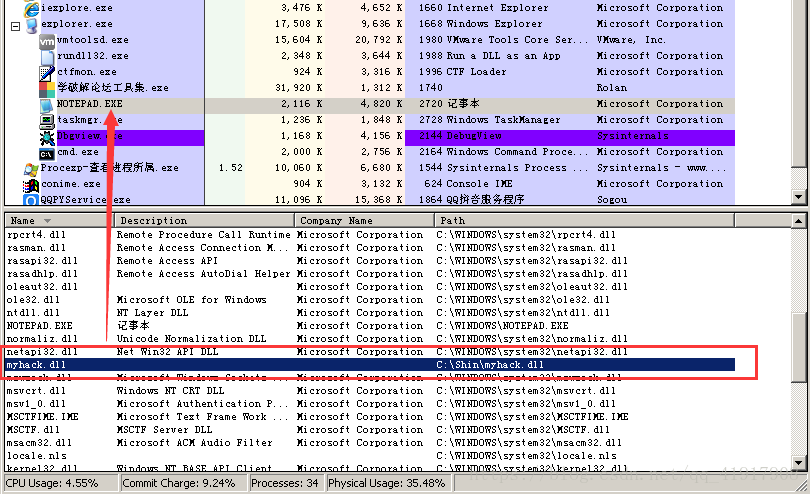Viewport: 810px width, 494px height.
Task: Select the ole32.dll row
Action: coord(369,300)
